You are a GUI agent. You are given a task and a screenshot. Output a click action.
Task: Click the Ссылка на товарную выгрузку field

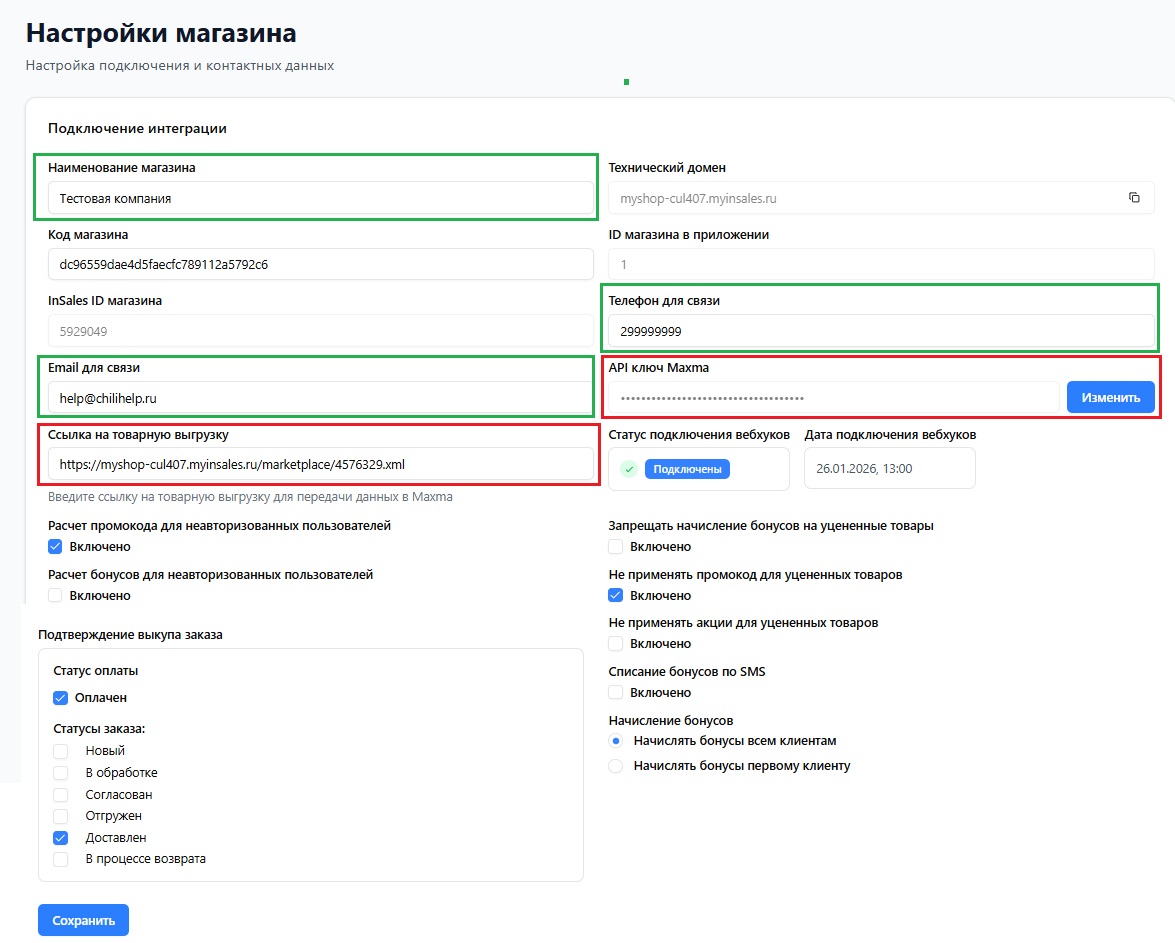coord(320,464)
